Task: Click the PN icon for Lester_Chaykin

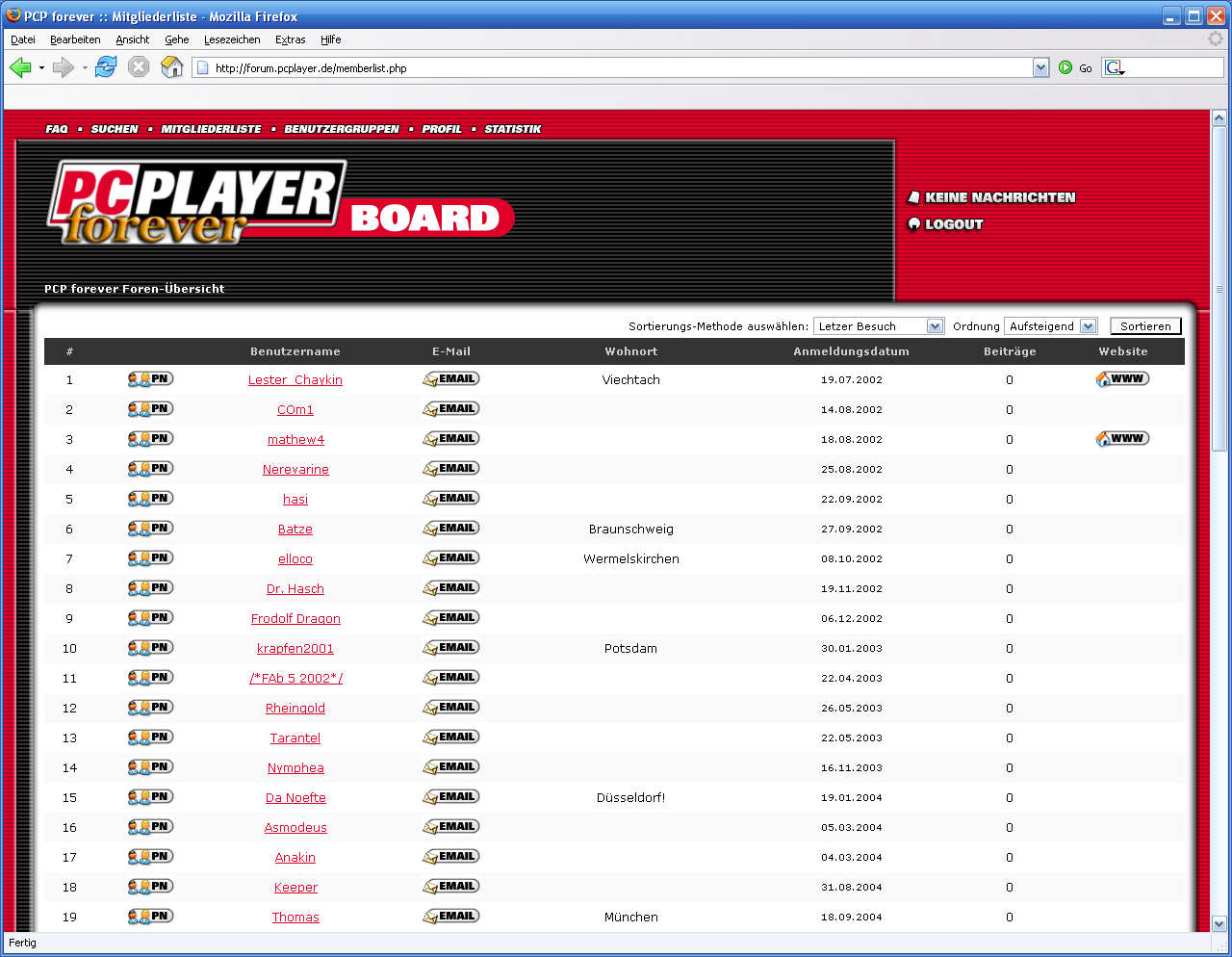Action: tap(150, 379)
